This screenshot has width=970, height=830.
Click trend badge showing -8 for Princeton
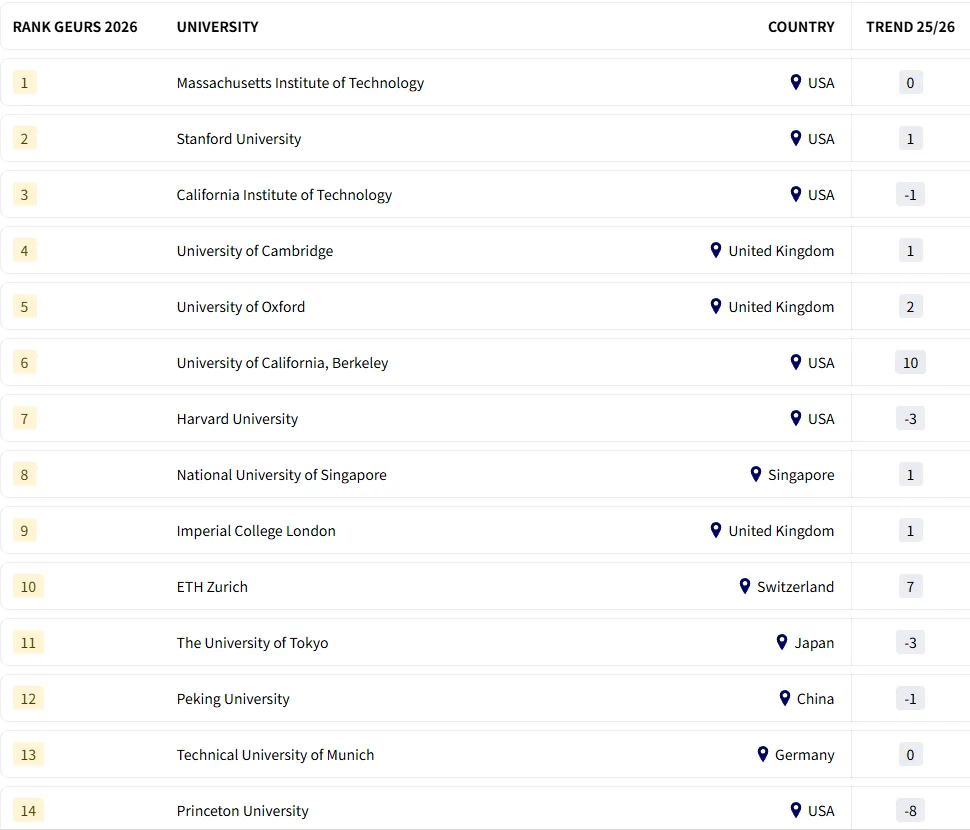point(910,811)
